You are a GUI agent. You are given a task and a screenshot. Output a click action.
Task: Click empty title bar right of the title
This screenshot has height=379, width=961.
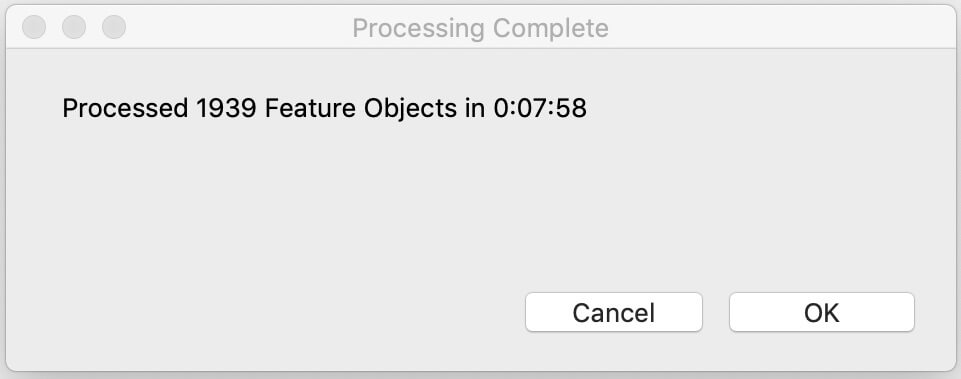(778, 27)
